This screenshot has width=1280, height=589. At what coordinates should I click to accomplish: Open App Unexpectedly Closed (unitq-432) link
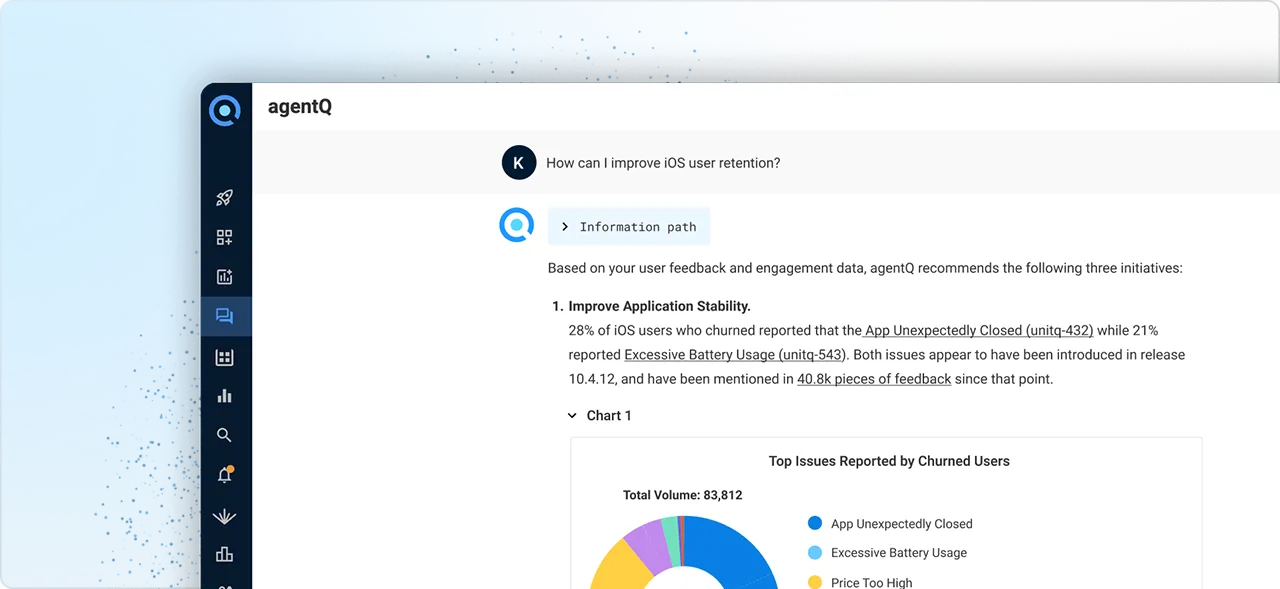978,330
